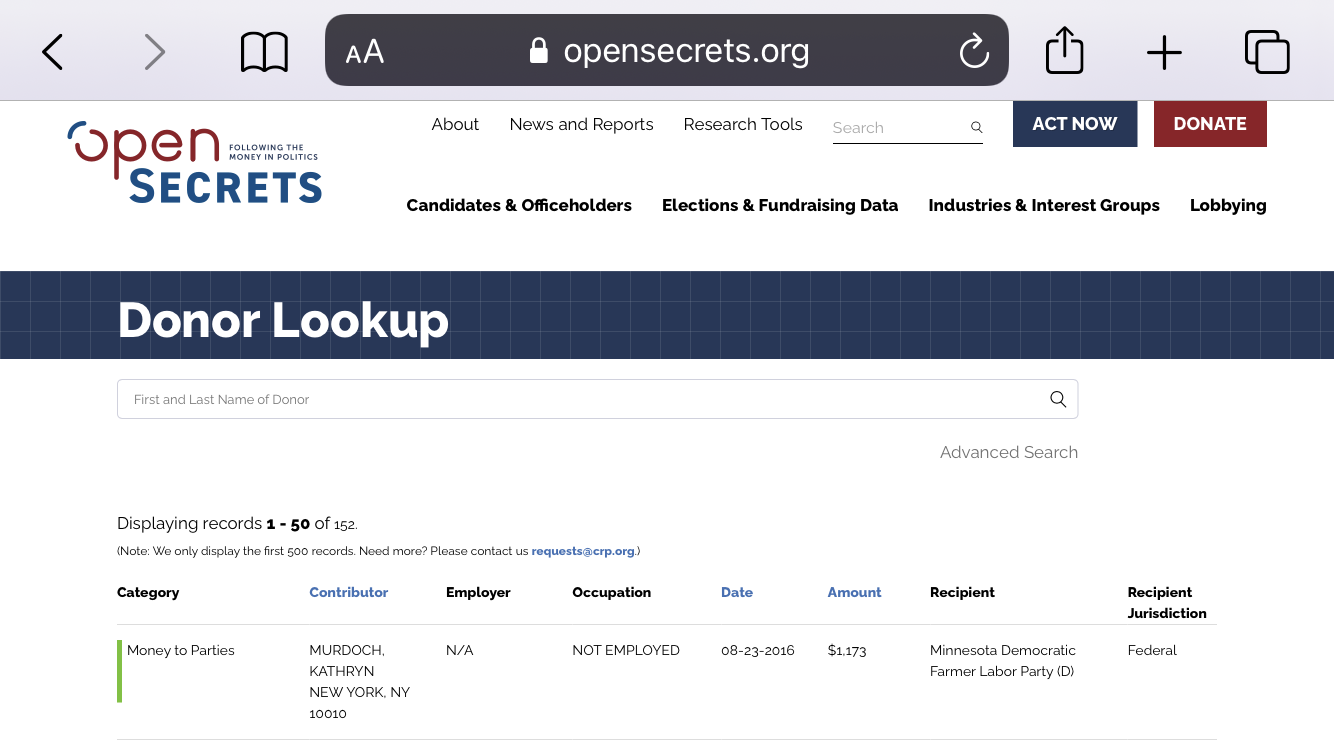The image size is (1334, 750).
Task: Click the Occupation column header
Action: point(612,592)
